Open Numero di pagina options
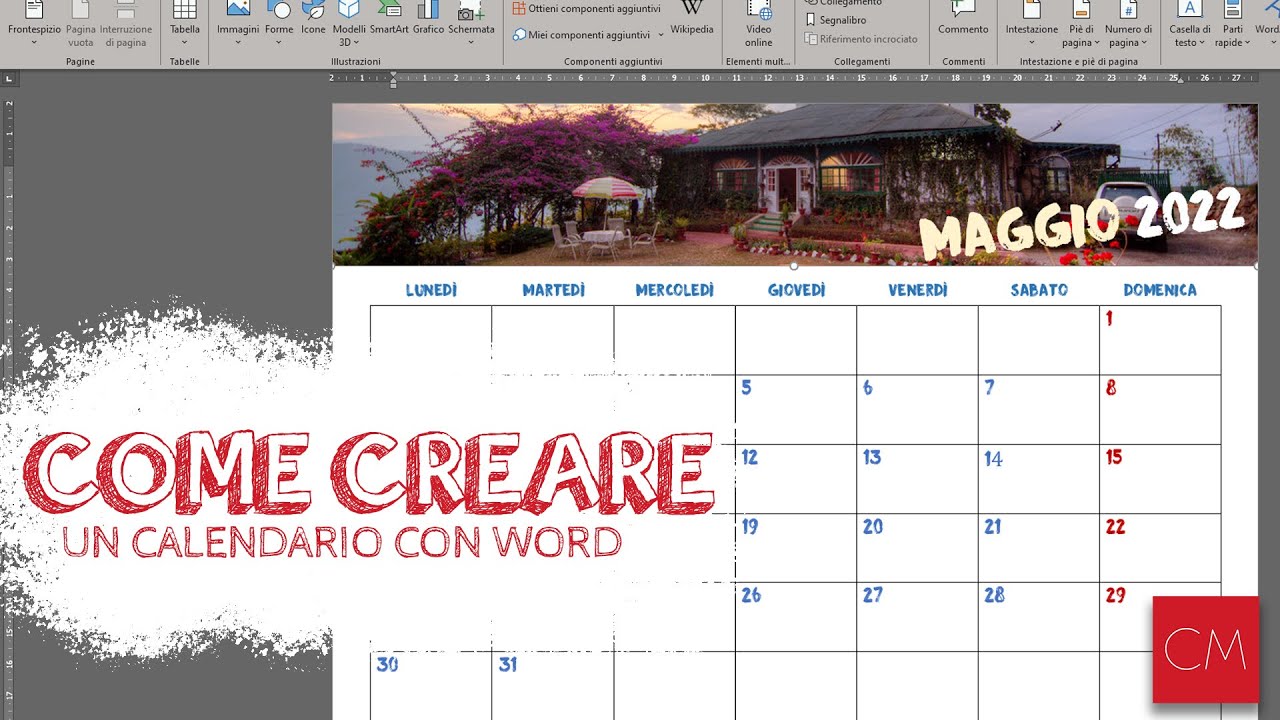The width and height of the screenshot is (1280, 720). [x=1128, y=25]
